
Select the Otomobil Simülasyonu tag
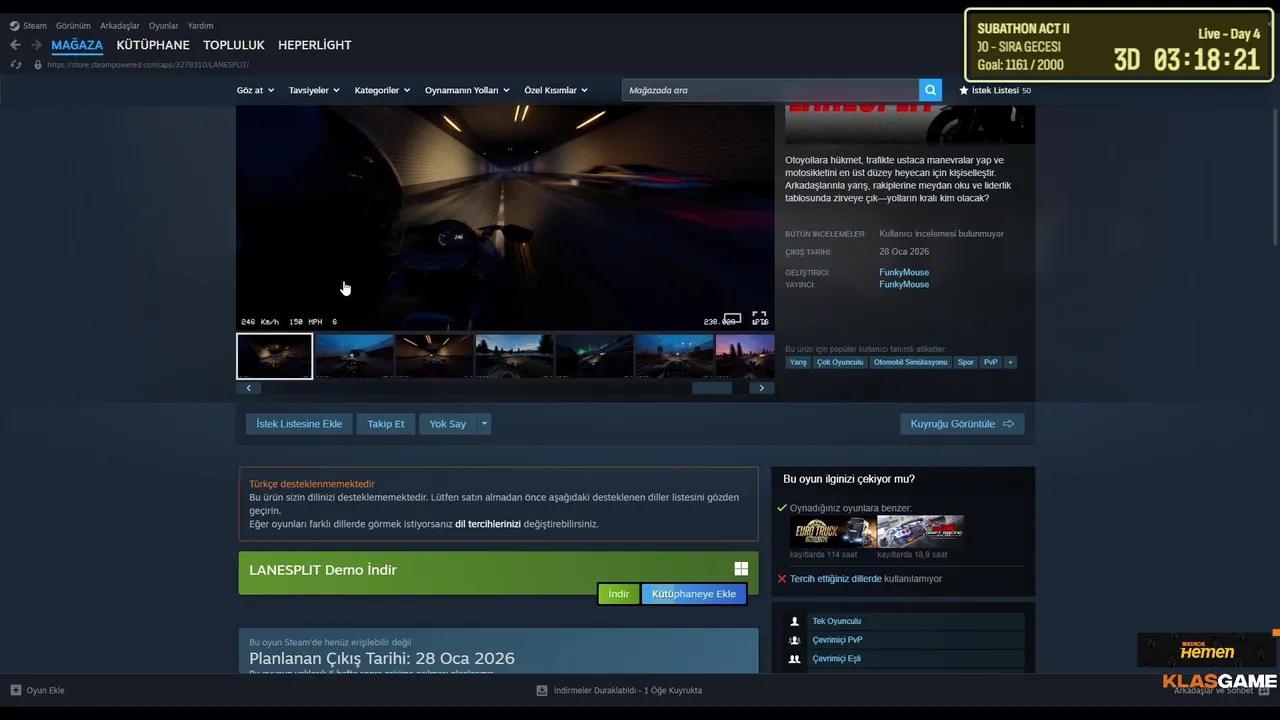(911, 362)
